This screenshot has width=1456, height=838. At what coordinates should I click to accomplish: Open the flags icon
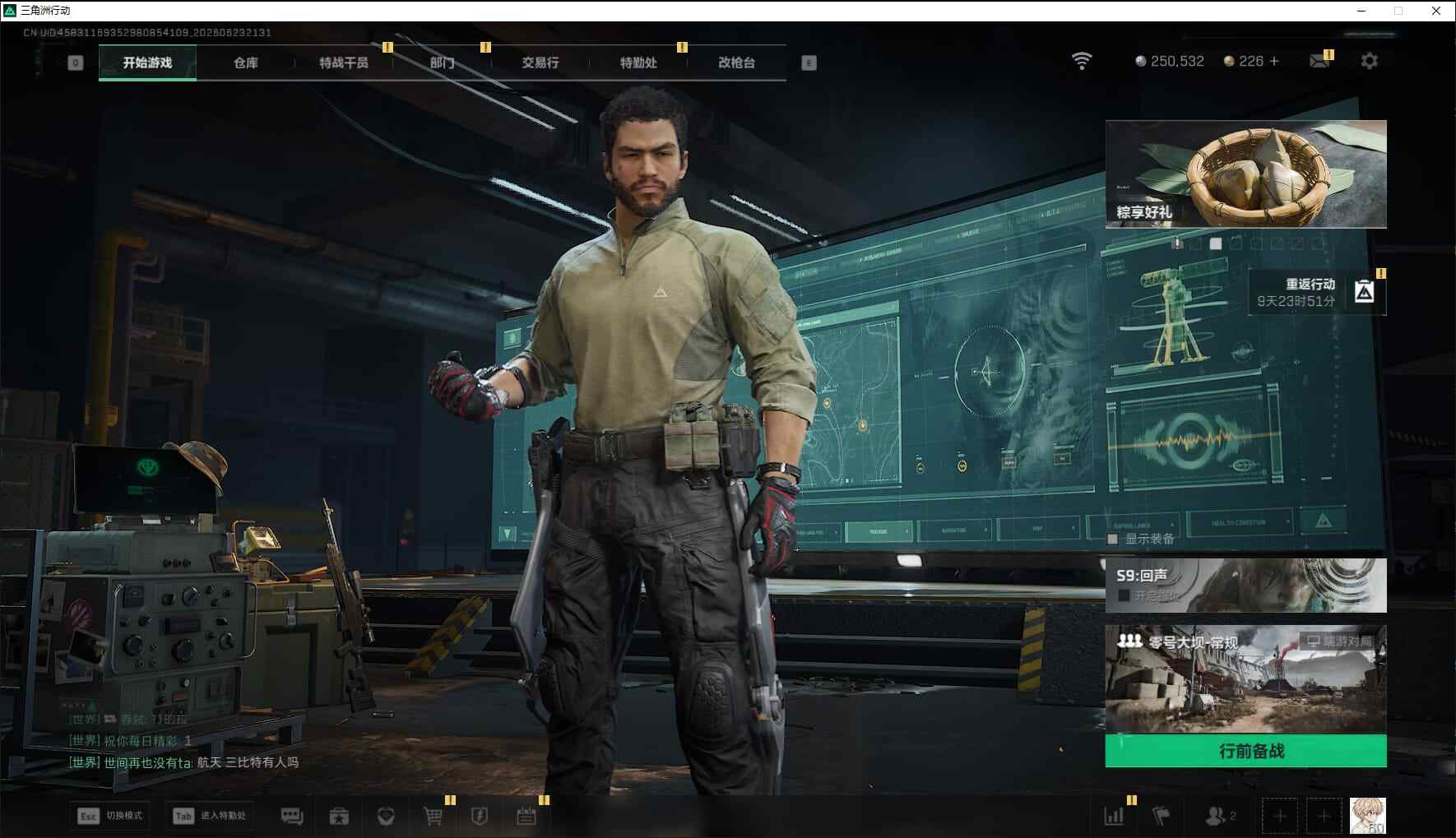point(1162,816)
